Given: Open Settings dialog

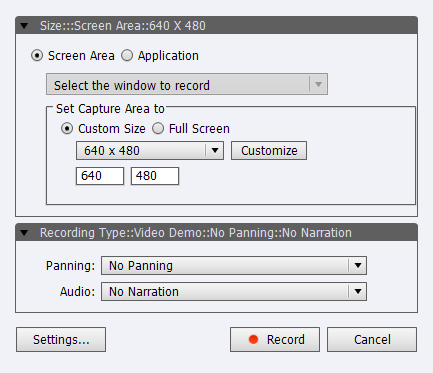Looking at the screenshot, I should 61,339.
